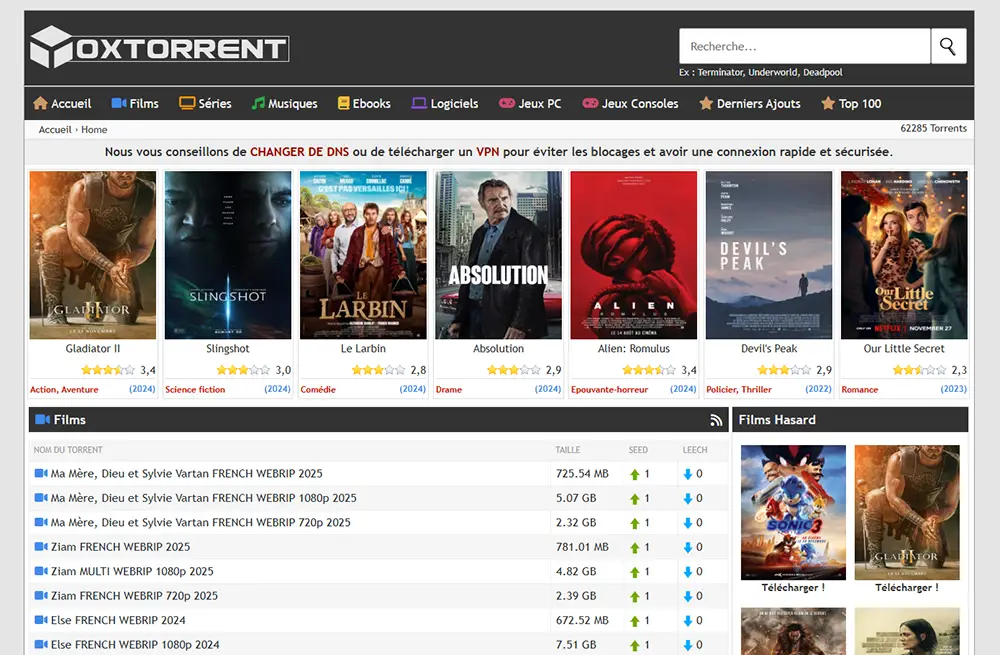Image resolution: width=1000 pixels, height=655 pixels.
Task: Focus the Recherche search field
Action: tap(804, 47)
